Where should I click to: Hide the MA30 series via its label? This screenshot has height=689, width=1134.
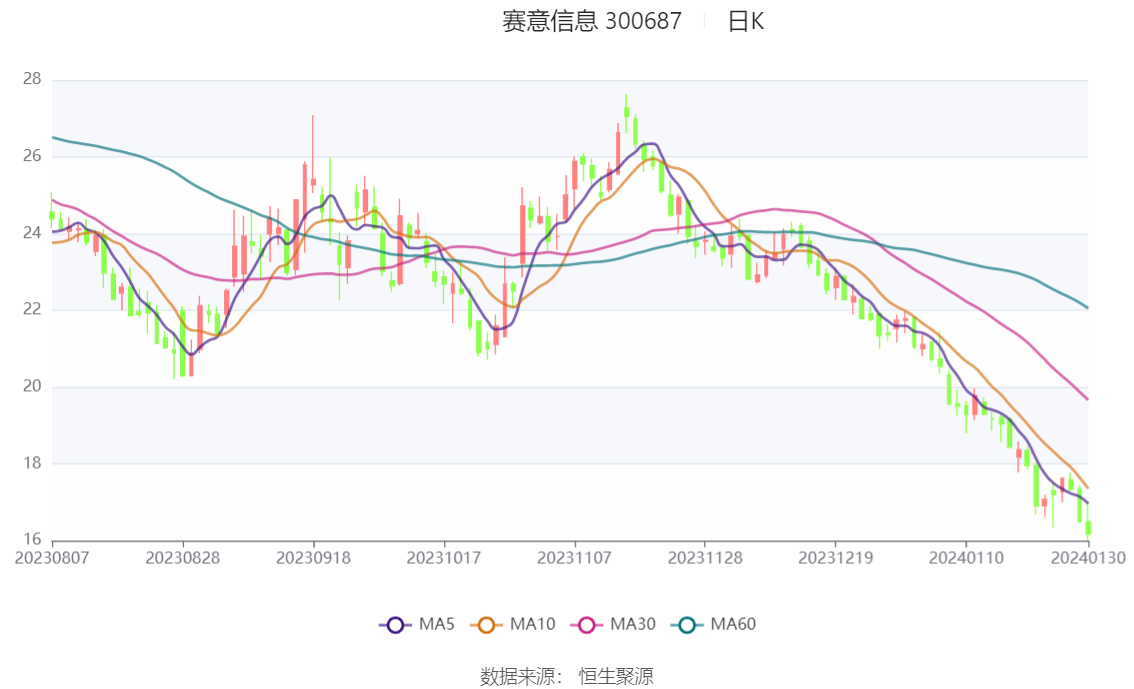[633, 625]
